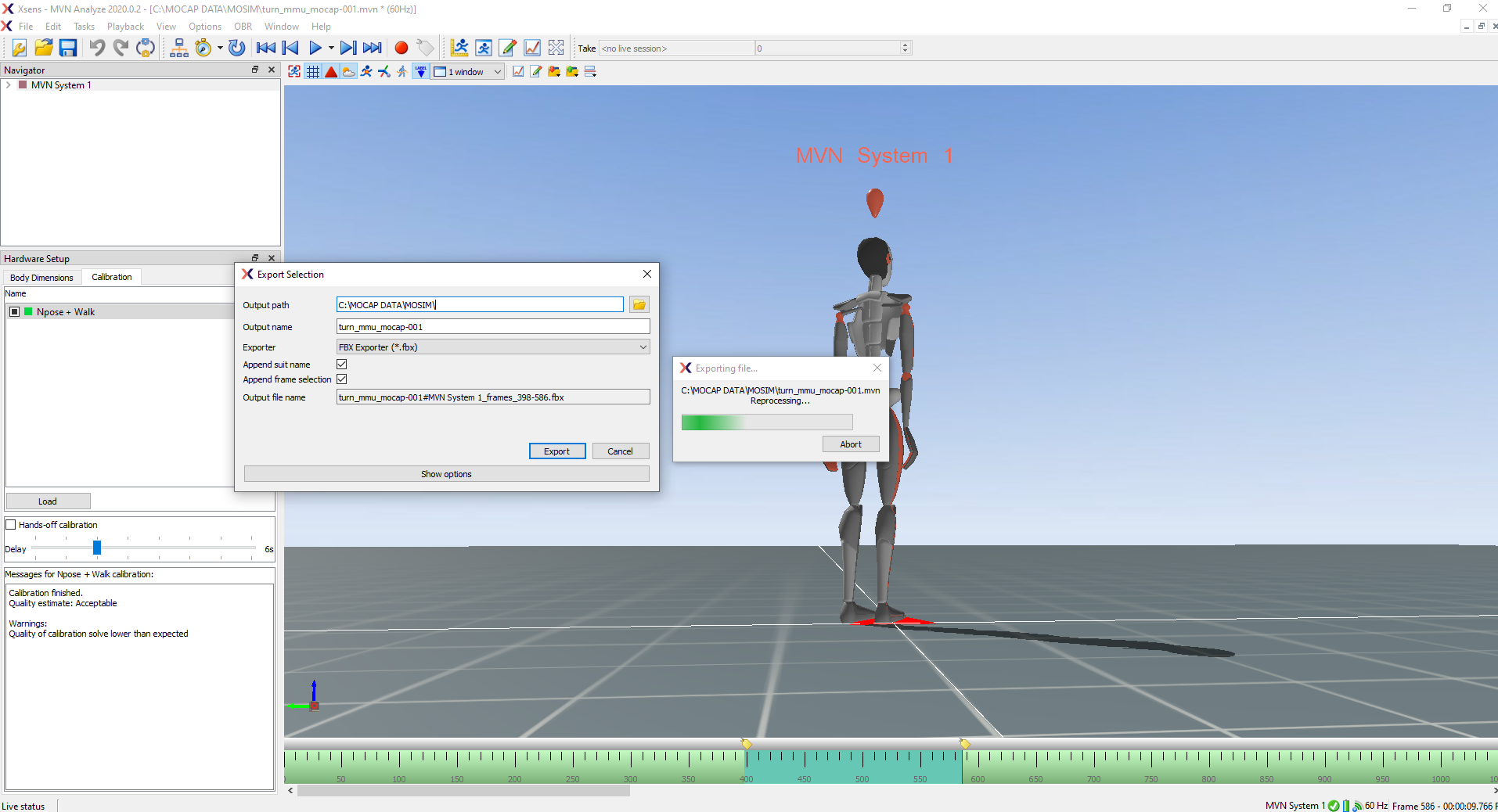Click the red-framed reset view figure icon
Viewport: 1498px width, 812px height.
click(x=294, y=72)
